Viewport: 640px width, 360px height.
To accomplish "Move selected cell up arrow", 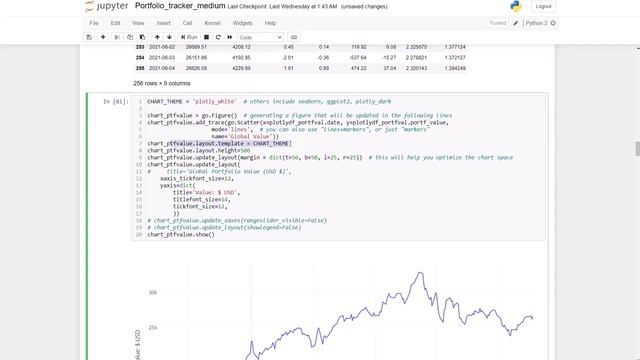I will 157,37.
